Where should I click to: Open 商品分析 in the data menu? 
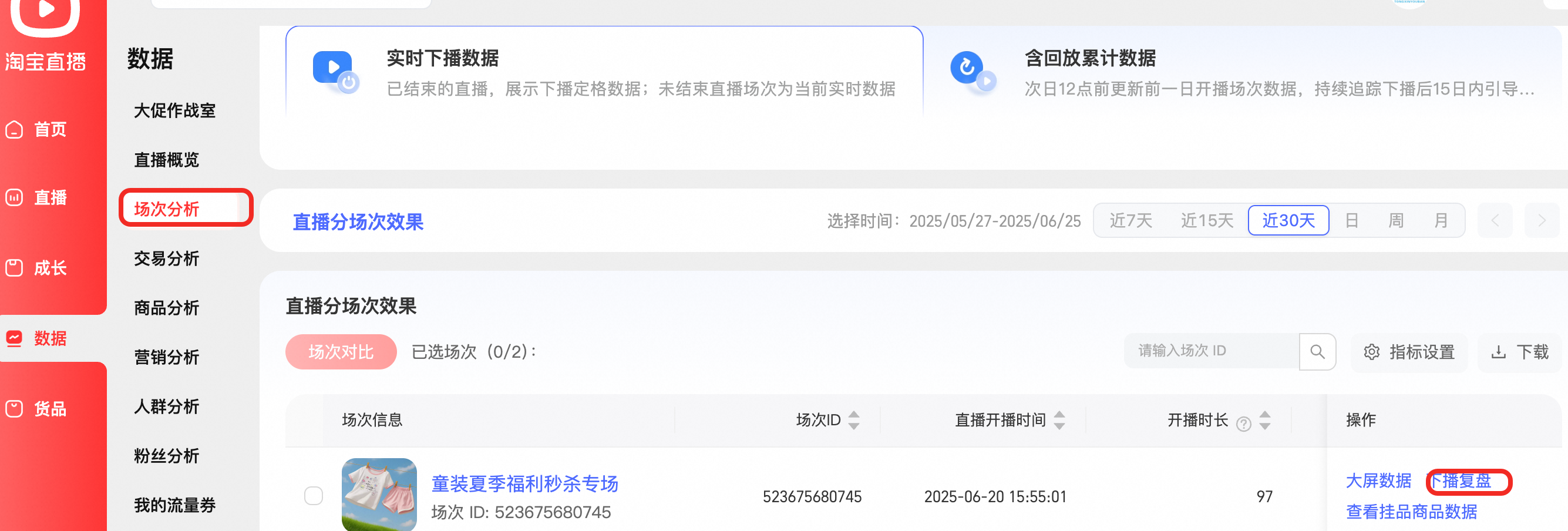pyautogui.click(x=167, y=308)
